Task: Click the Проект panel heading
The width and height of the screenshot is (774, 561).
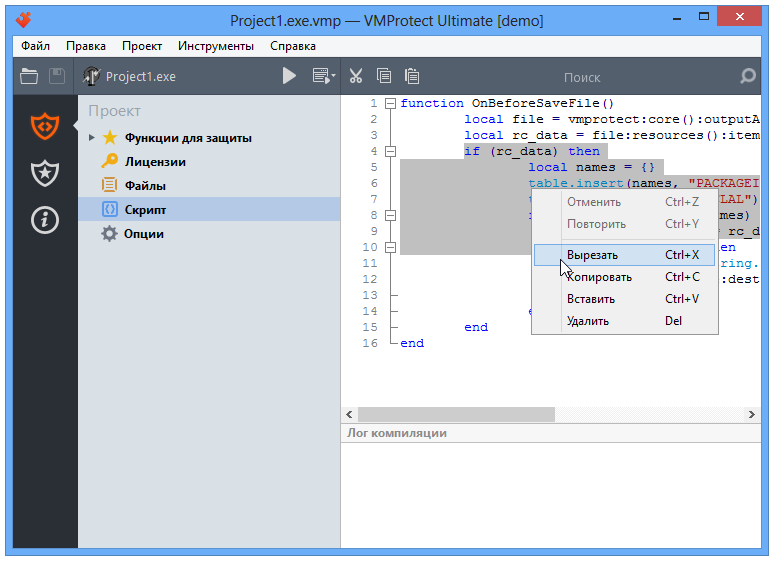Action: click(115, 111)
